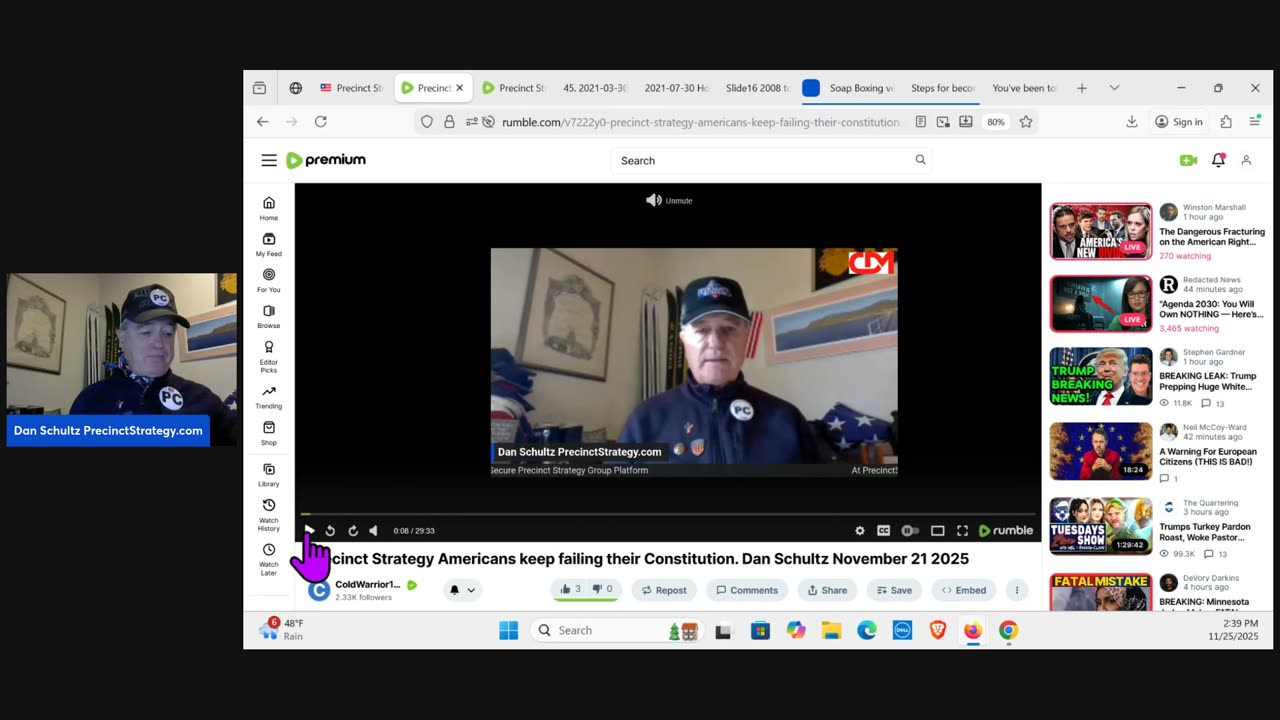Switch to Steps for becoming tab
The width and height of the screenshot is (1280, 720).
point(942,88)
